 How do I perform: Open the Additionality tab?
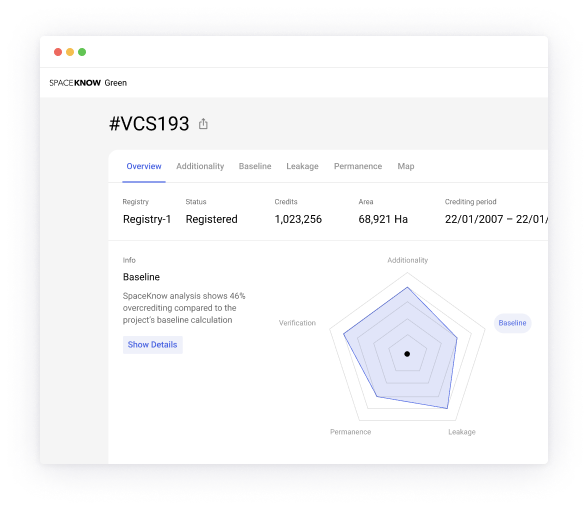pos(200,166)
